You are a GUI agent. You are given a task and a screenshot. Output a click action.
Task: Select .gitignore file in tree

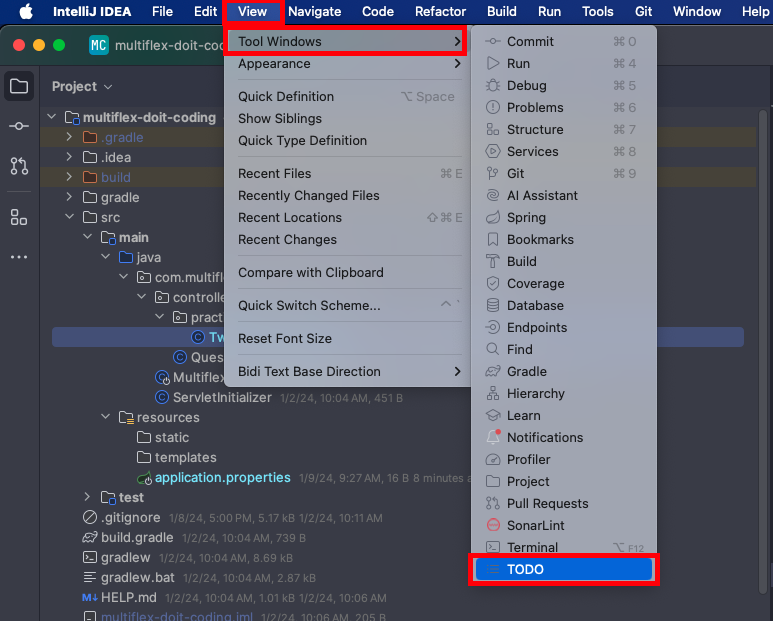point(131,518)
